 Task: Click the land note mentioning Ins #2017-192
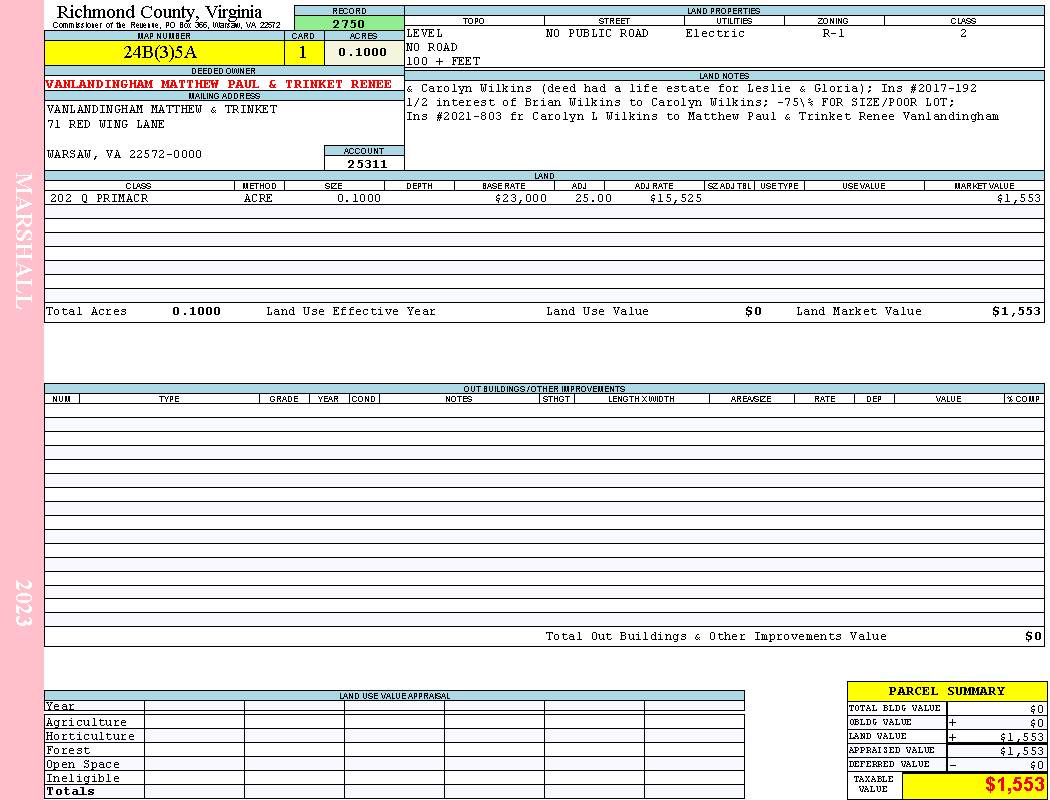point(691,88)
